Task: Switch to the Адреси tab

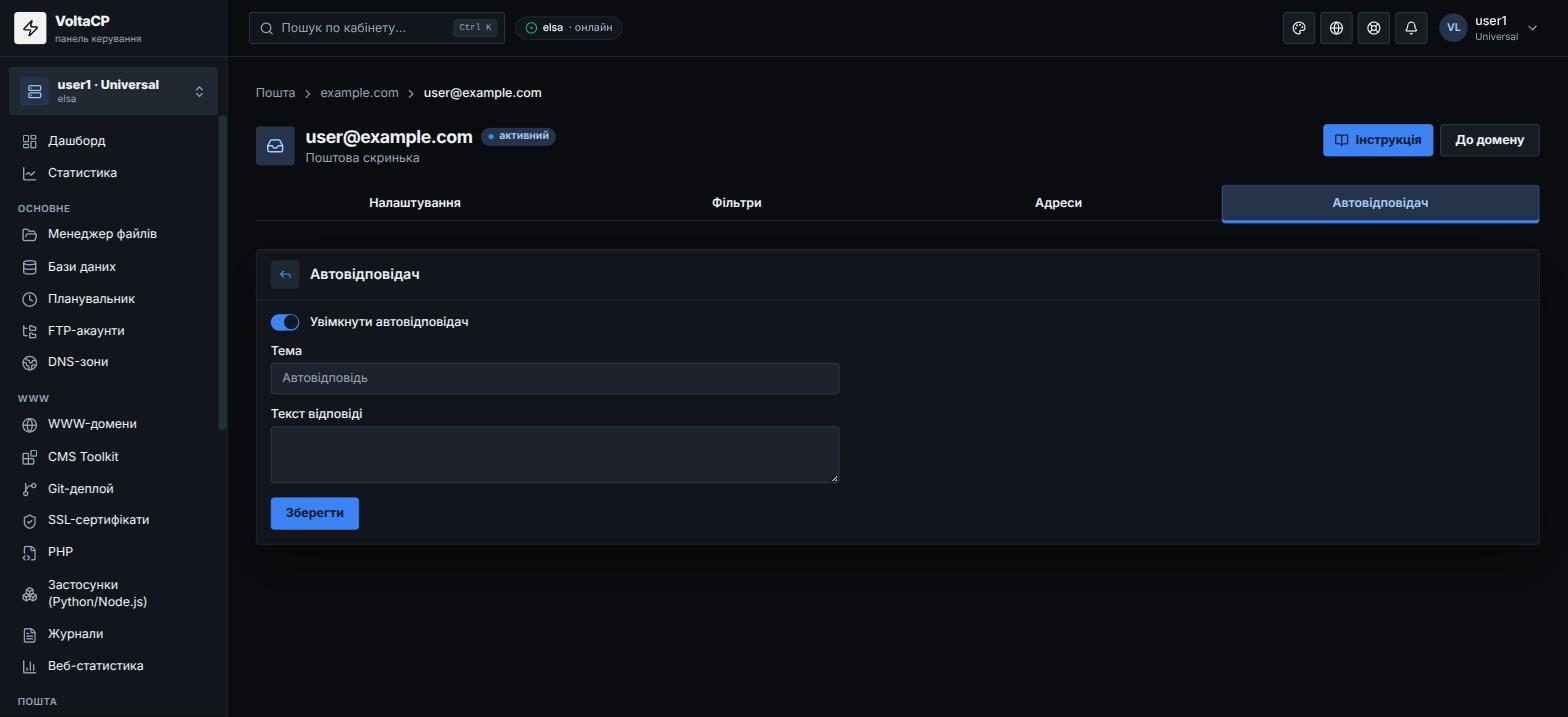Action: [x=1058, y=203]
